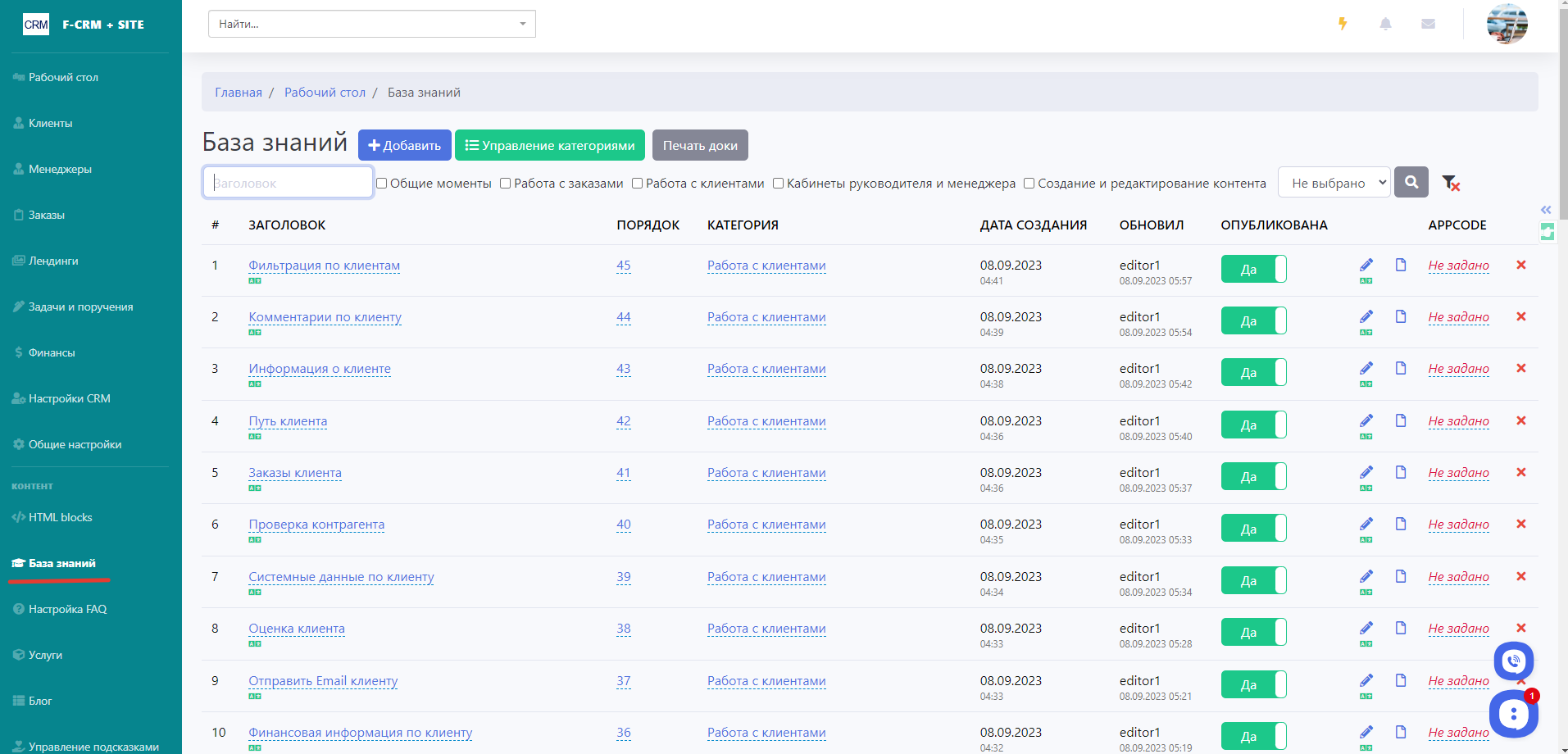Check the 'Общие моменты' checkbox
Image resolution: width=1568 pixels, height=754 pixels.
(381, 184)
